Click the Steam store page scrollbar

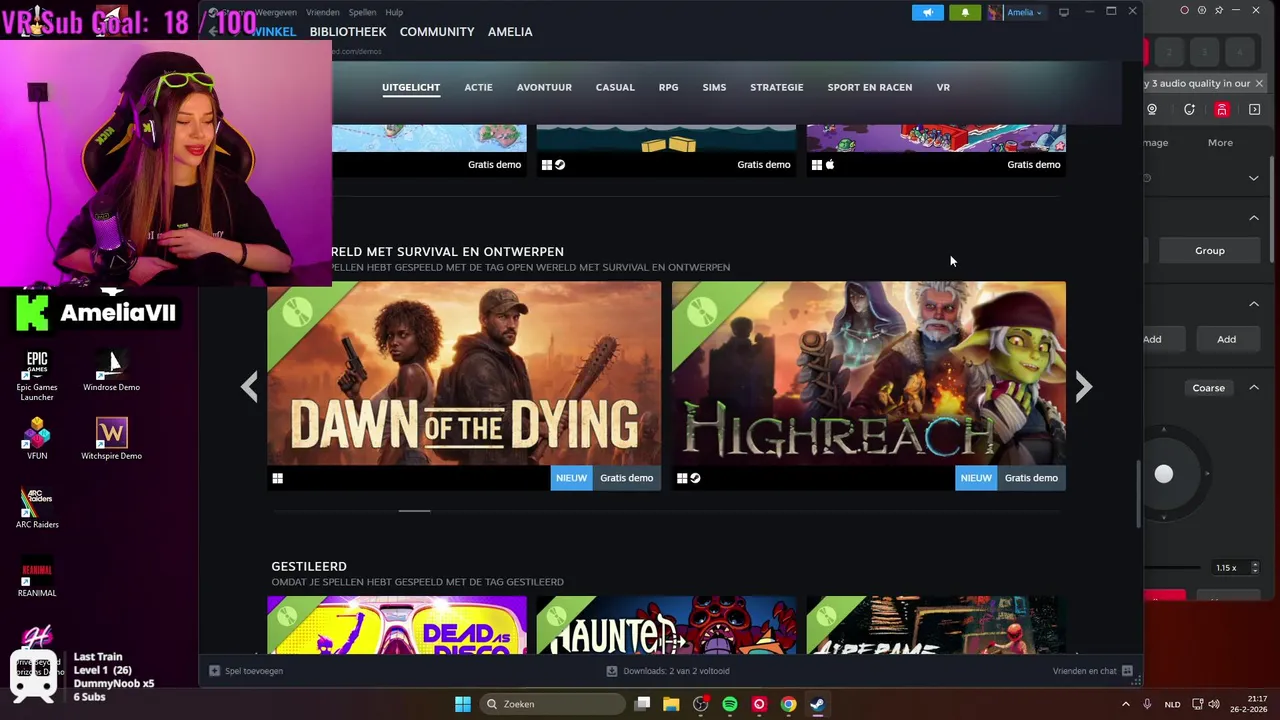point(1138,494)
